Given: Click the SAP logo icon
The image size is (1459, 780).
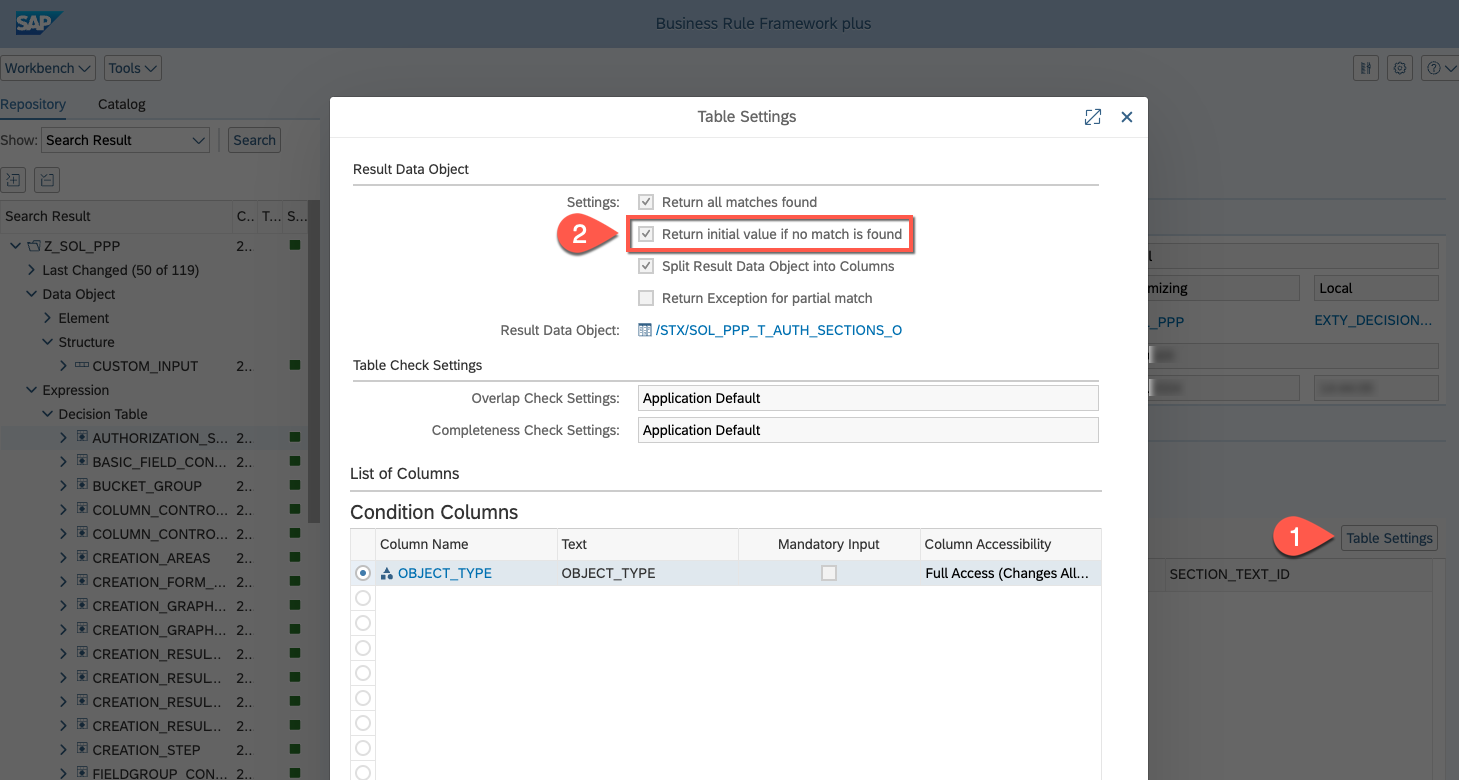Looking at the screenshot, I should pos(39,23).
